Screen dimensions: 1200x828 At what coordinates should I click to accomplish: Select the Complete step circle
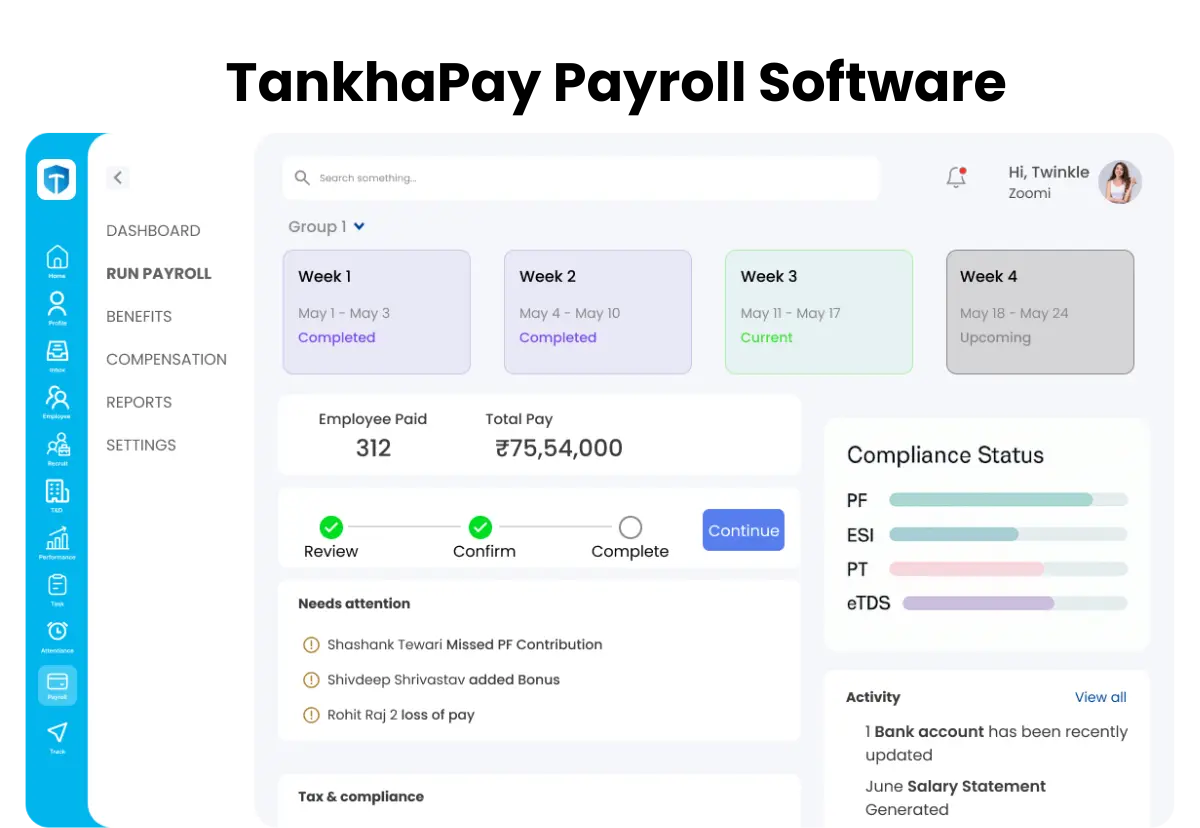tap(630, 527)
